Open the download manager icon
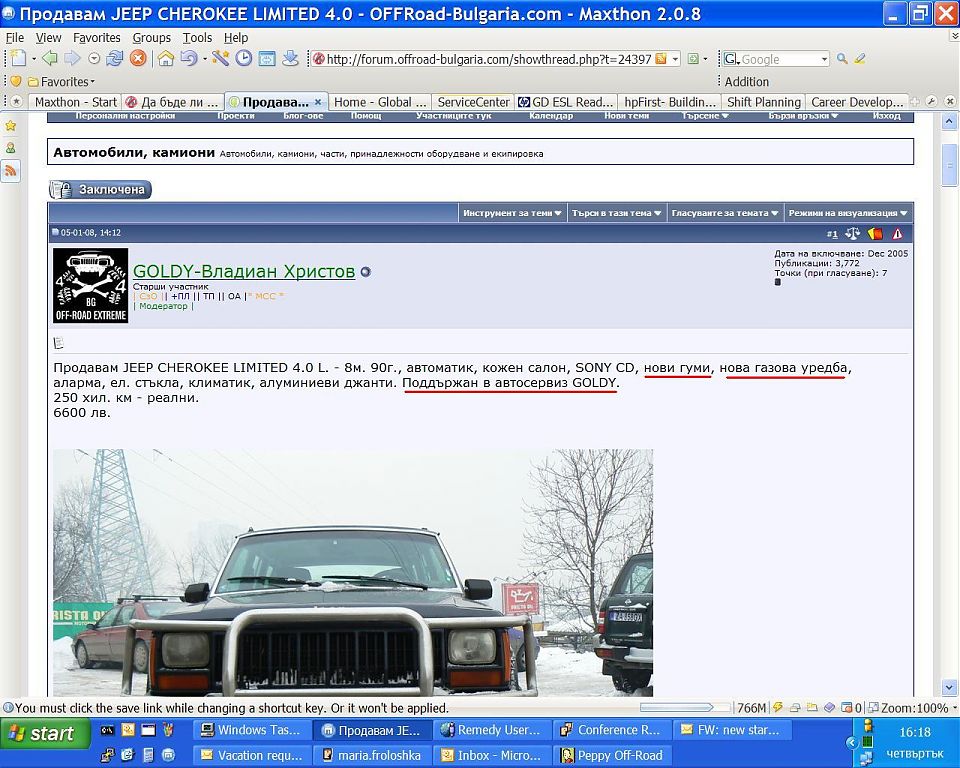The height and width of the screenshot is (768, 960). [x=290, y=59]
